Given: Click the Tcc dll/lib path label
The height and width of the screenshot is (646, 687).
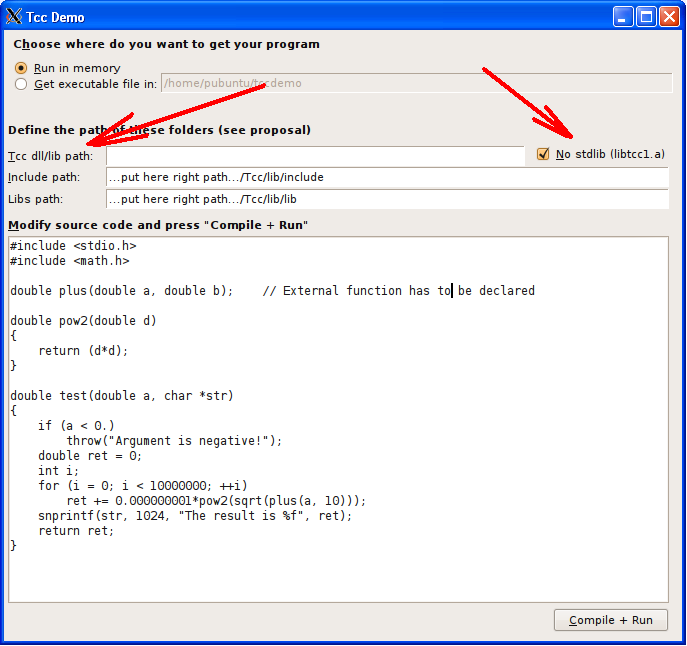Looking at the screenshot, I should (50, 156).
